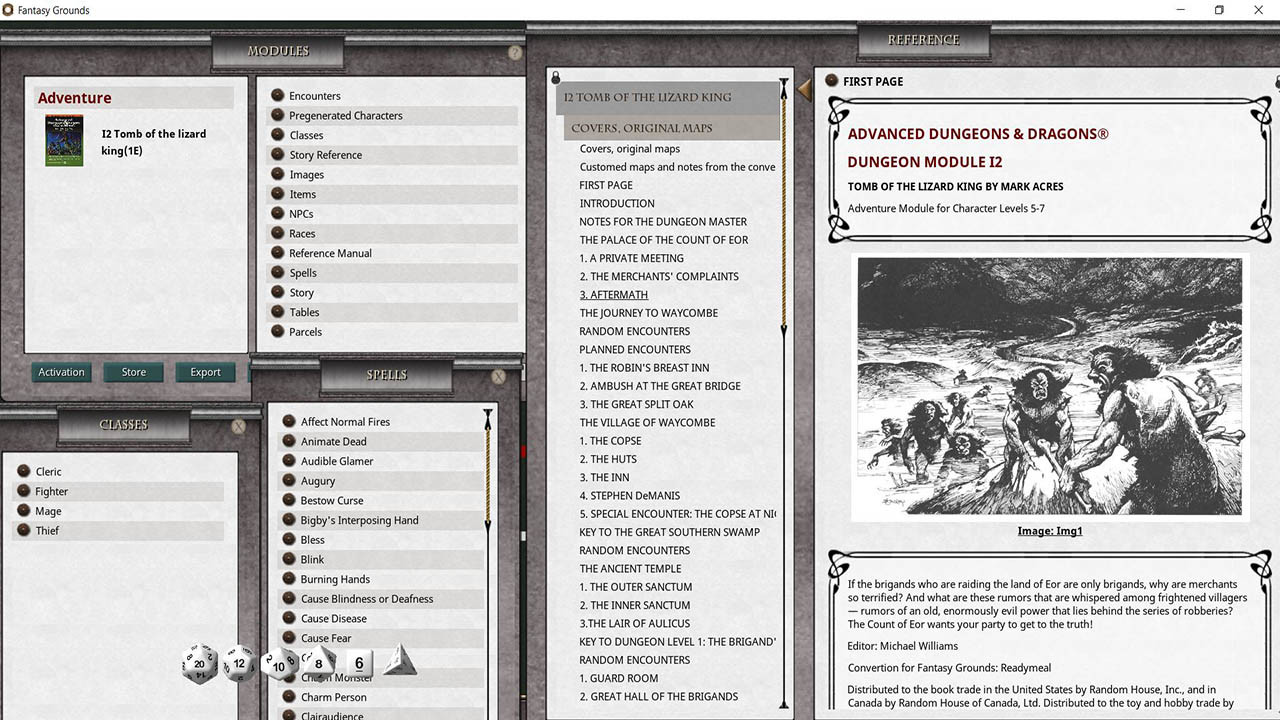Select the Spells panel tab
The width and height of the screenshot is (1280, 720).
coord(389,375)
